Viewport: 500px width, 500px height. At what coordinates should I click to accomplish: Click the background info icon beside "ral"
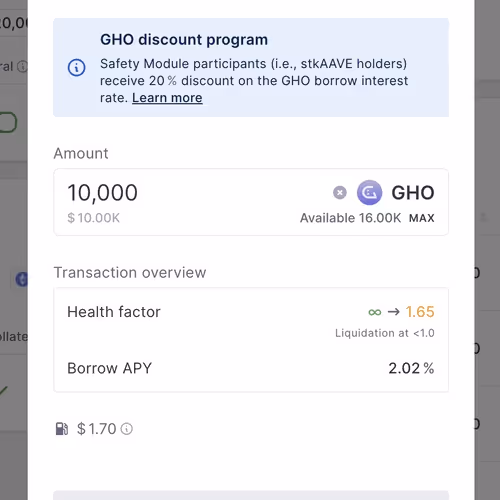click(22, 67)
